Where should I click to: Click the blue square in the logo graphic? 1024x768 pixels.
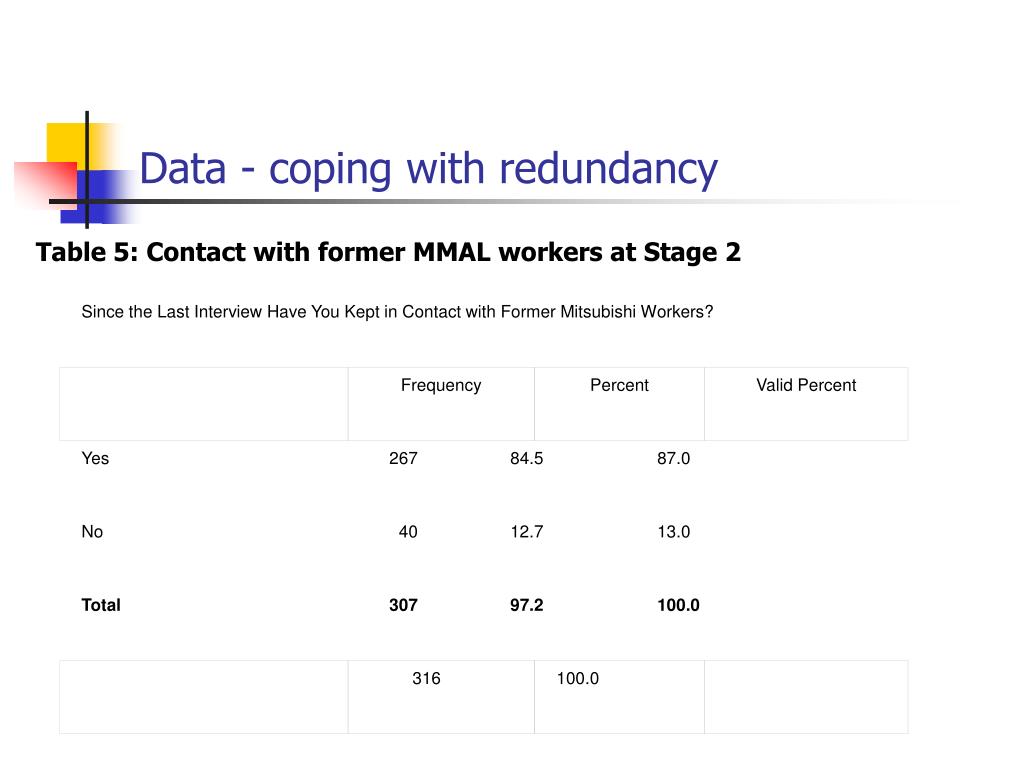[x=98, y=197]
